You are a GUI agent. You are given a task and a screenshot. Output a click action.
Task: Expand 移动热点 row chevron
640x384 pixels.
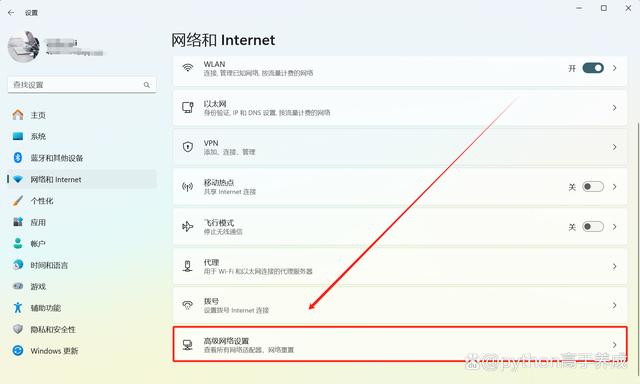click(614, 187)
